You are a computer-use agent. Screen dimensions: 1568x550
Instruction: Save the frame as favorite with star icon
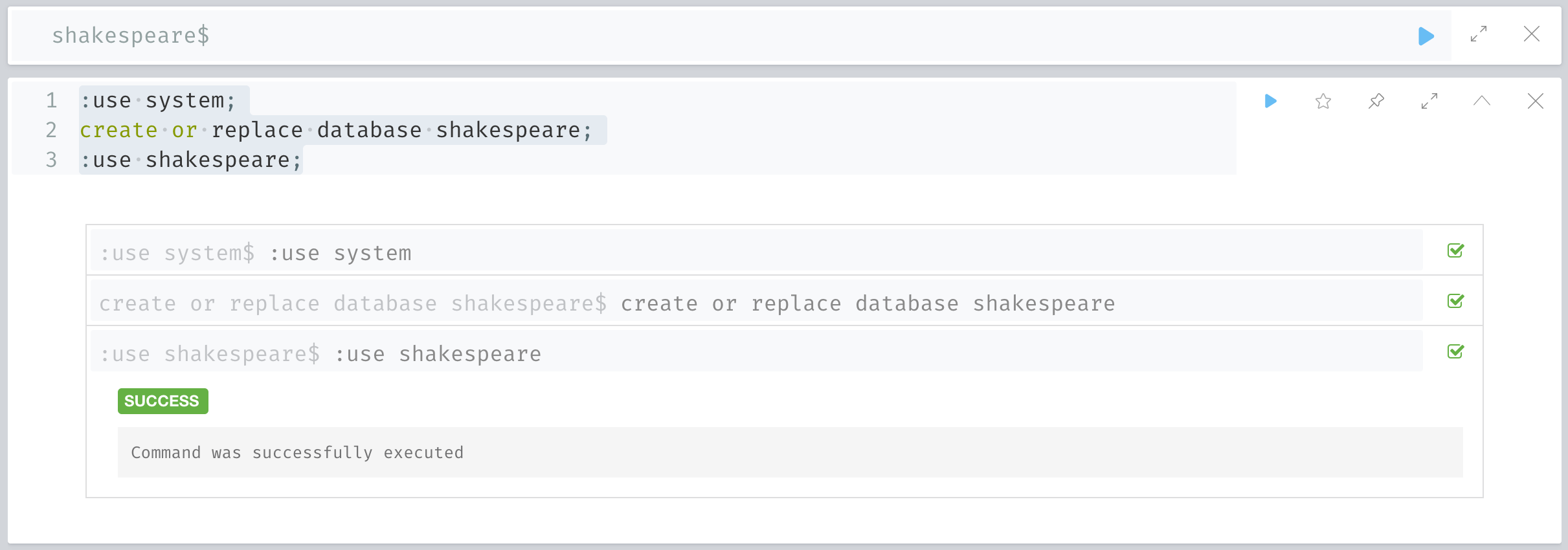point(1323,101)
